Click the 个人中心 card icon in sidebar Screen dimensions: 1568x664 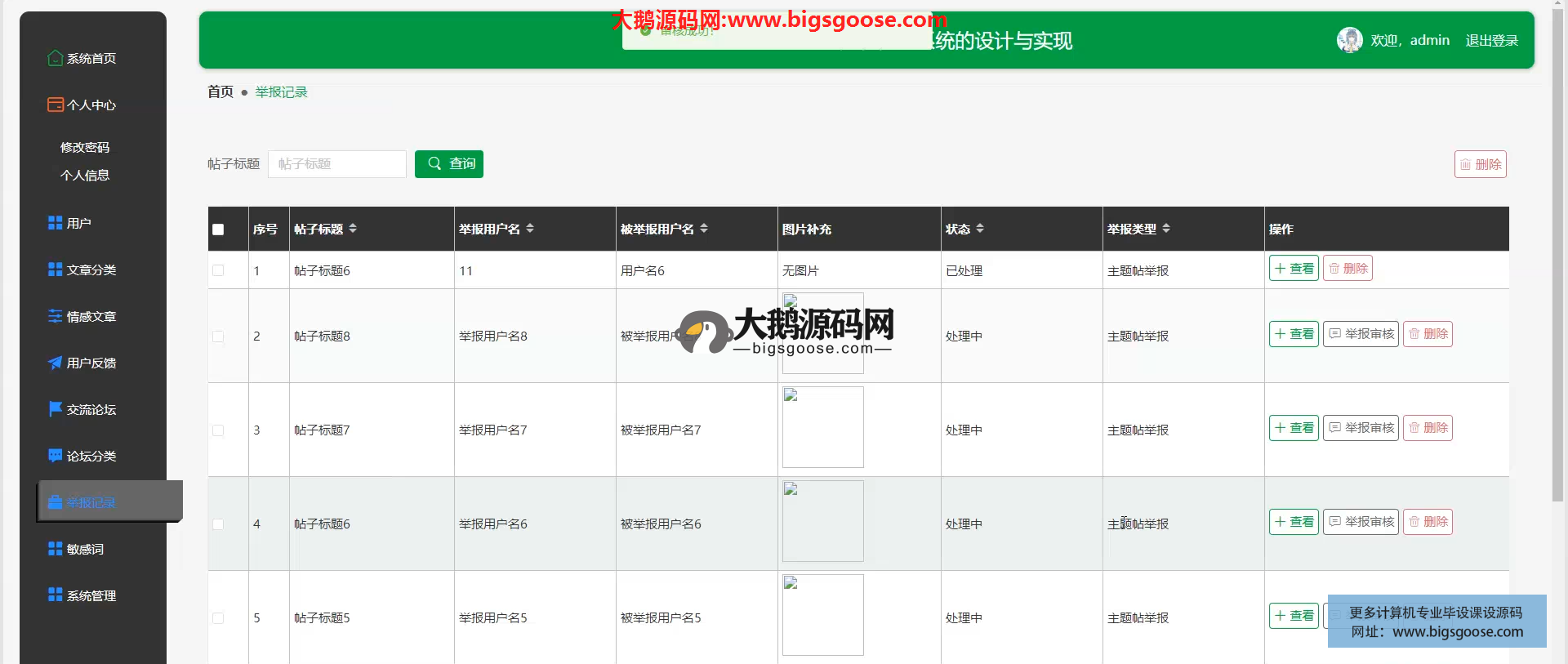click(55, 105)
